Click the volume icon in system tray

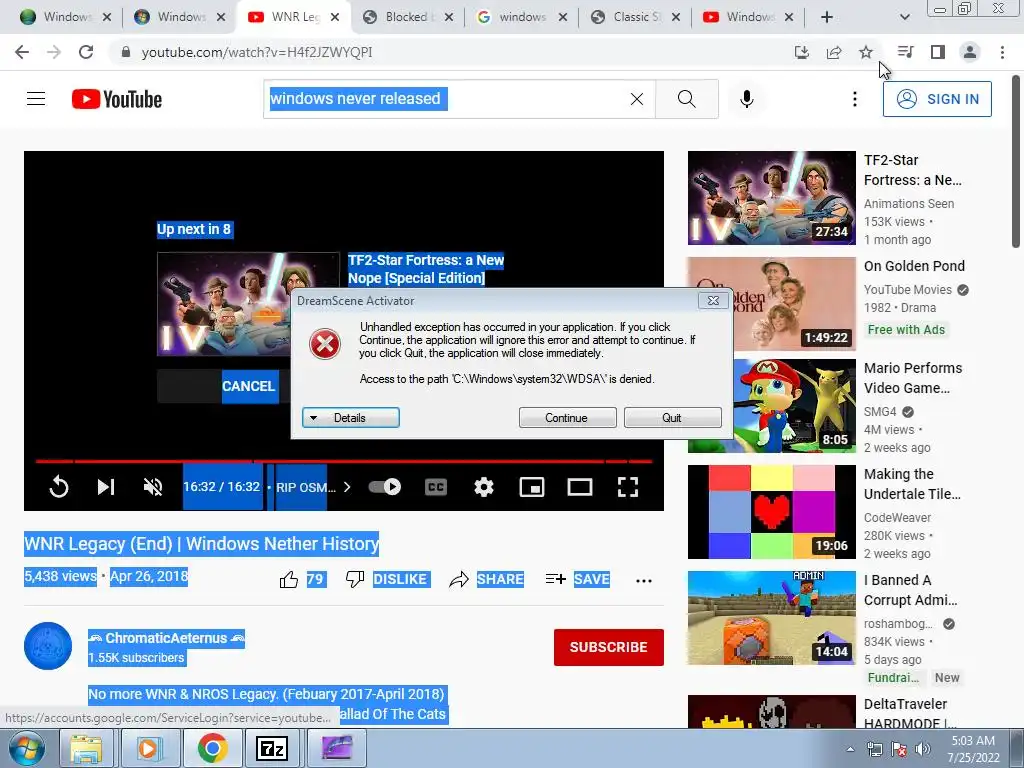click(x=922, y=749)
